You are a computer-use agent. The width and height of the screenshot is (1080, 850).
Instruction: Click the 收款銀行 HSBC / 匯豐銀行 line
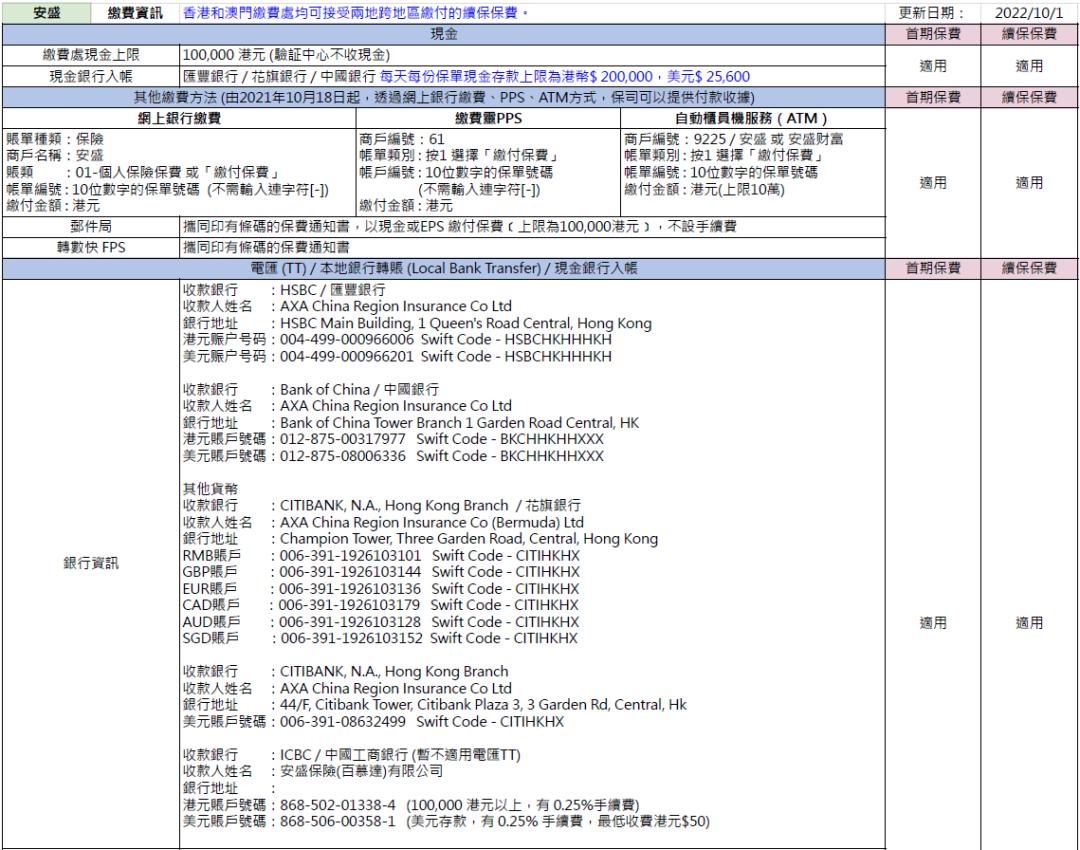tap(284, 290)
